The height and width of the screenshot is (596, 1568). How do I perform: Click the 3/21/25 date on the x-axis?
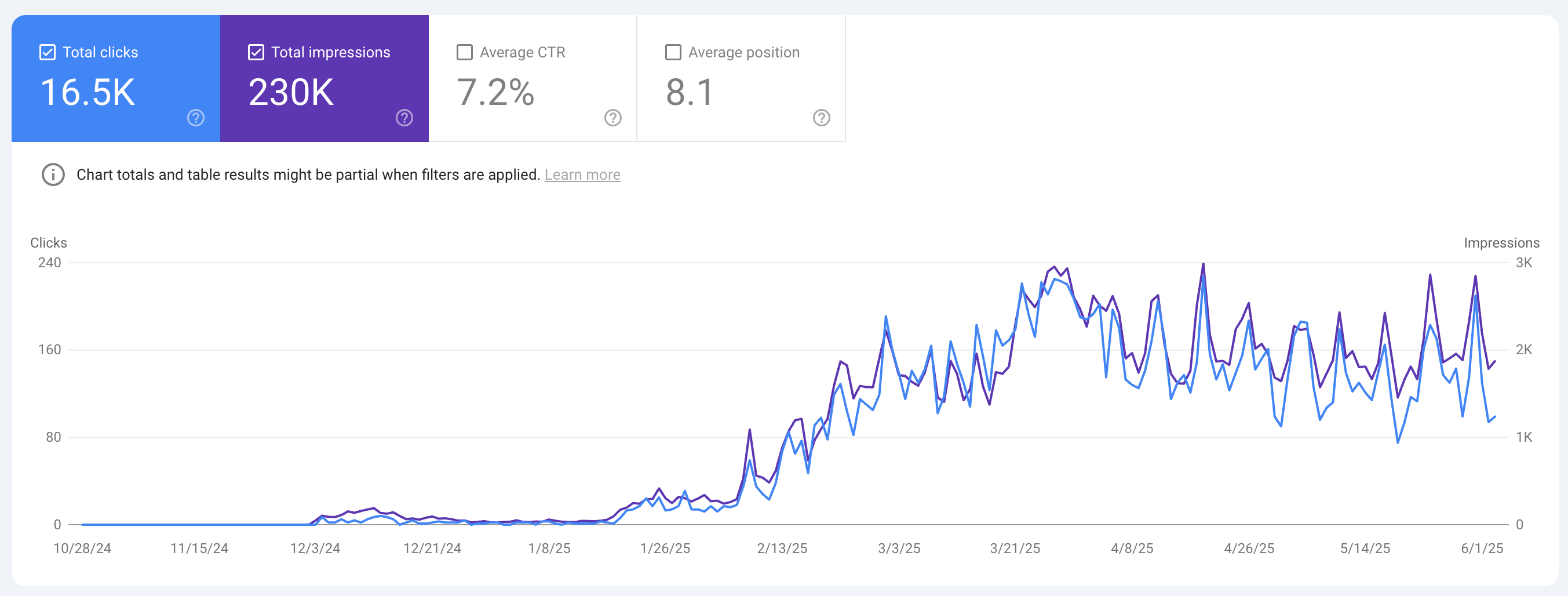click(x=1015, y=548)
